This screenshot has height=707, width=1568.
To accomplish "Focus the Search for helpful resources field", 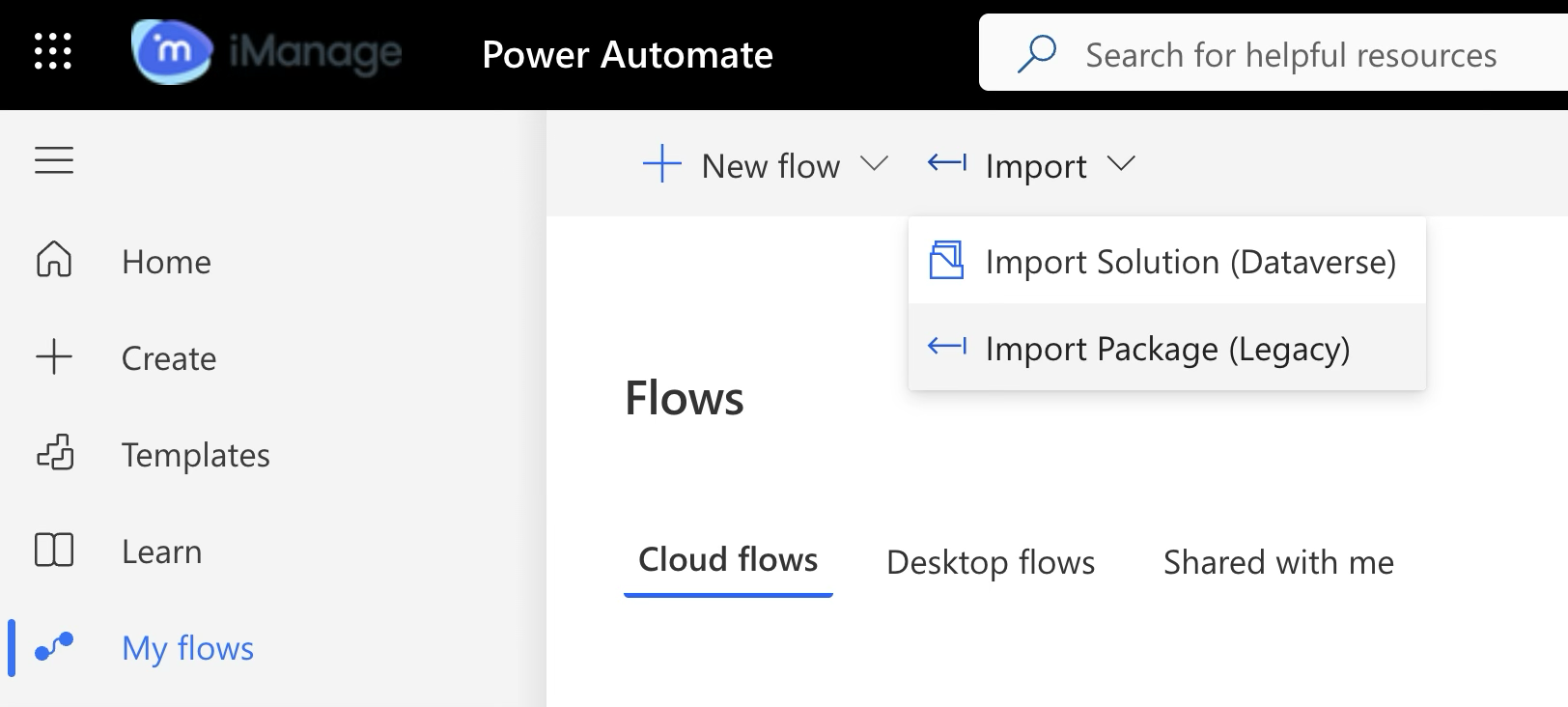I will tap(1274, 54).
